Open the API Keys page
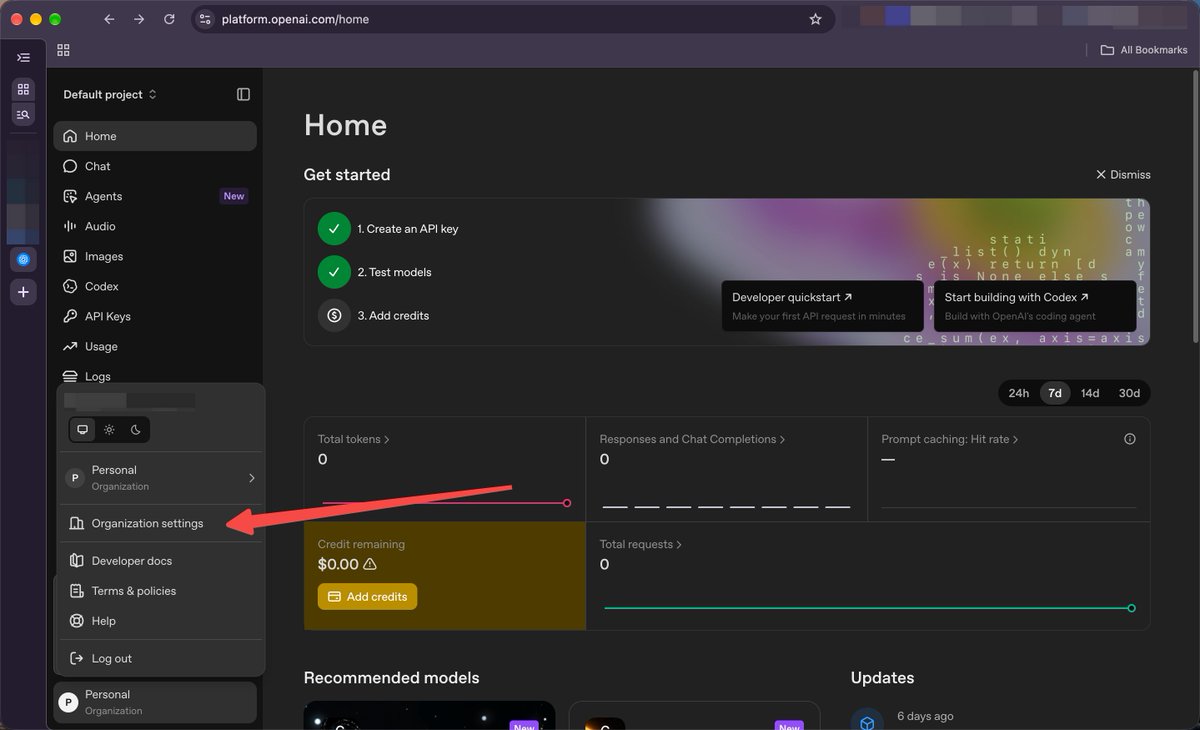 point(155,316)
